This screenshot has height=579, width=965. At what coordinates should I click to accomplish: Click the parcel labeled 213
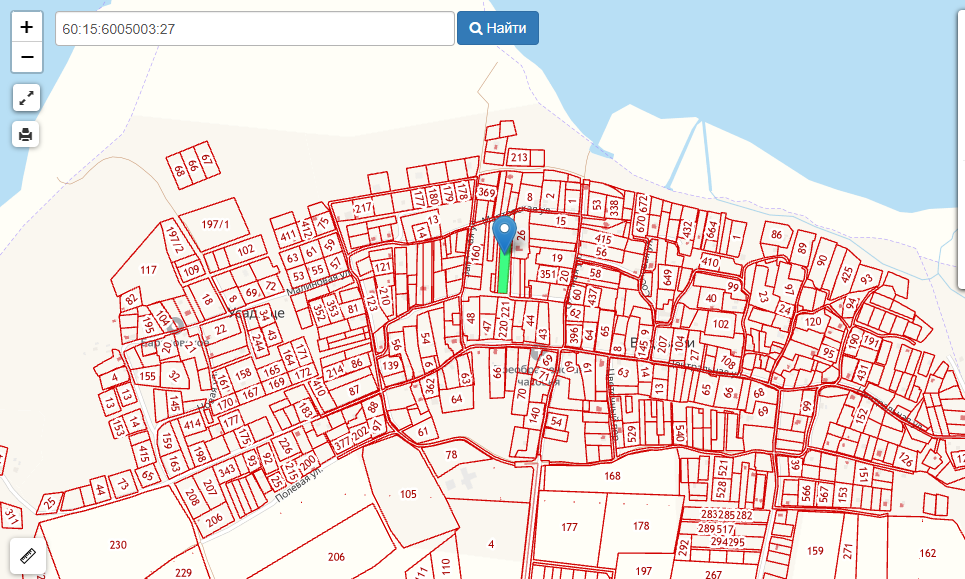click(519, 158)
